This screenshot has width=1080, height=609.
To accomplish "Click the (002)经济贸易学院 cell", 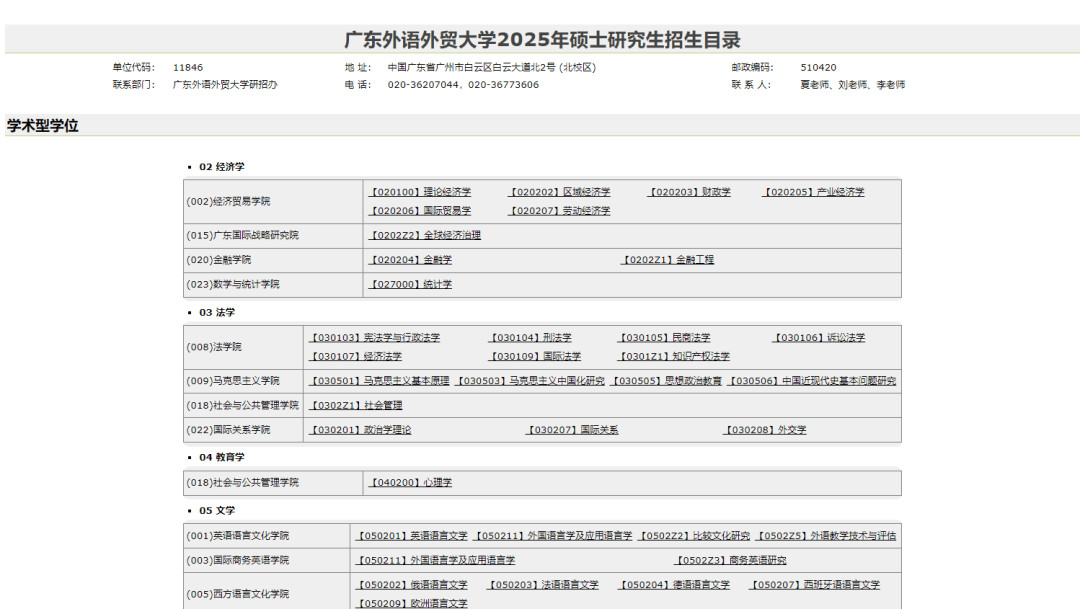I will [273, 201].
